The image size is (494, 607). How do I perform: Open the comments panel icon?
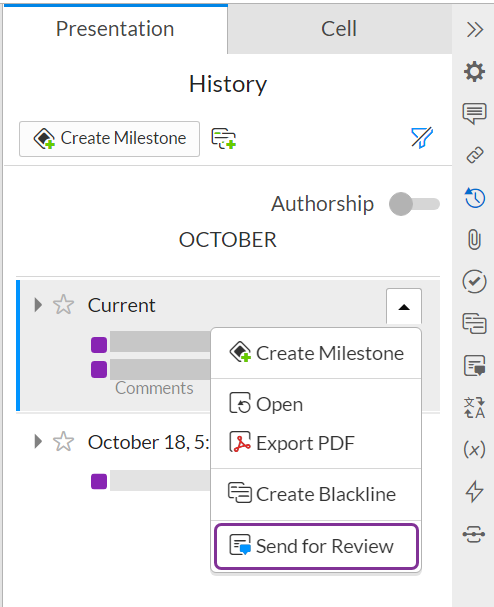click(474, 114)
